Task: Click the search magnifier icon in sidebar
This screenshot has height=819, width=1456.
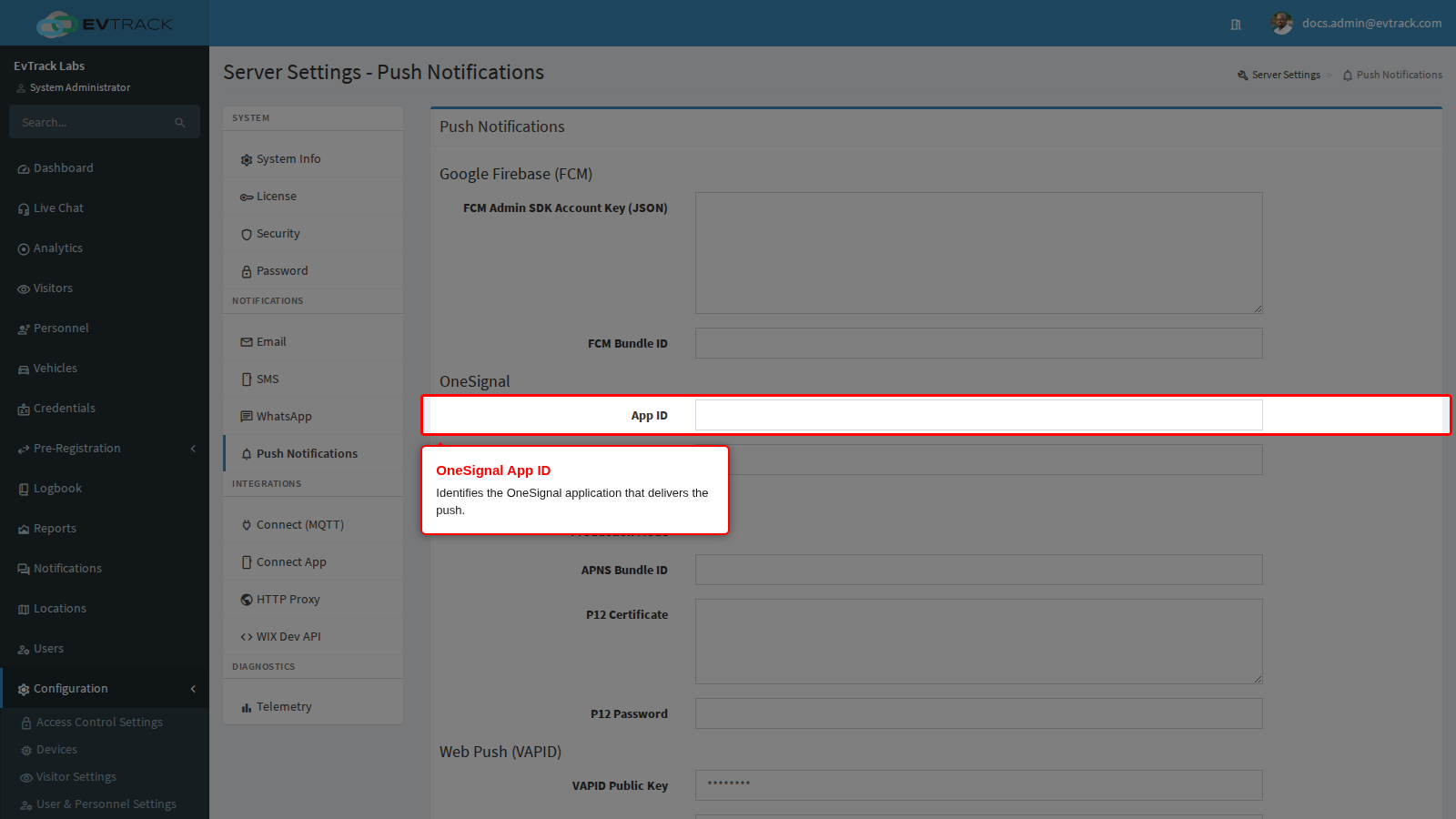Action: coord(180,122)
